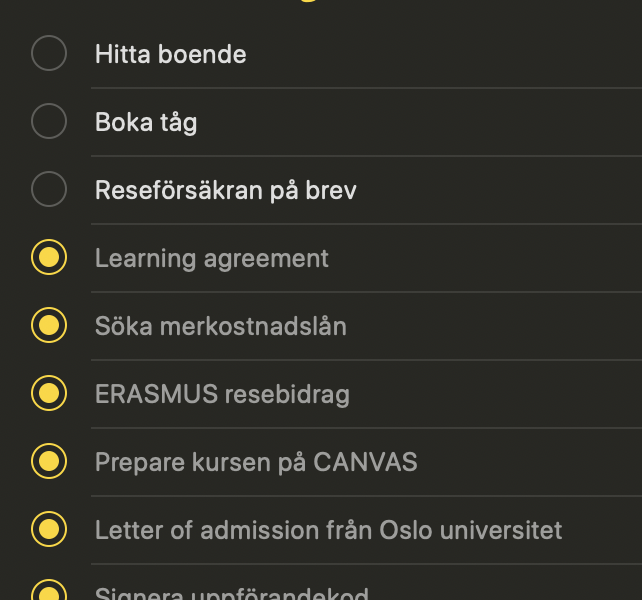This screenshot has width=642, height=600.
Task: Click blank row area beside Learning agreement
Action: [x=485, y=258]
